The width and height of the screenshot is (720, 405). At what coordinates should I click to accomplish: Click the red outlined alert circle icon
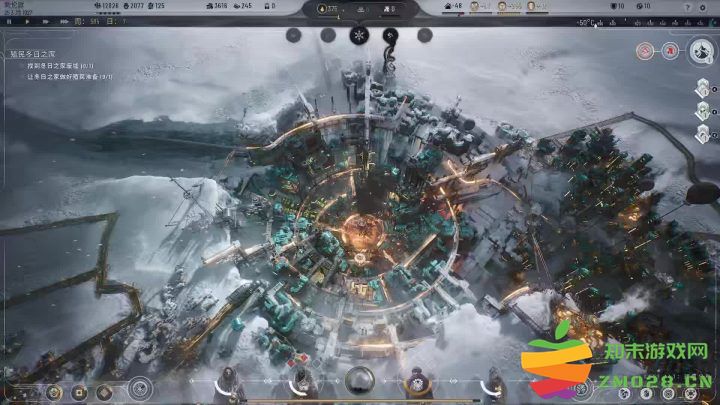click(x=645, y=51)
